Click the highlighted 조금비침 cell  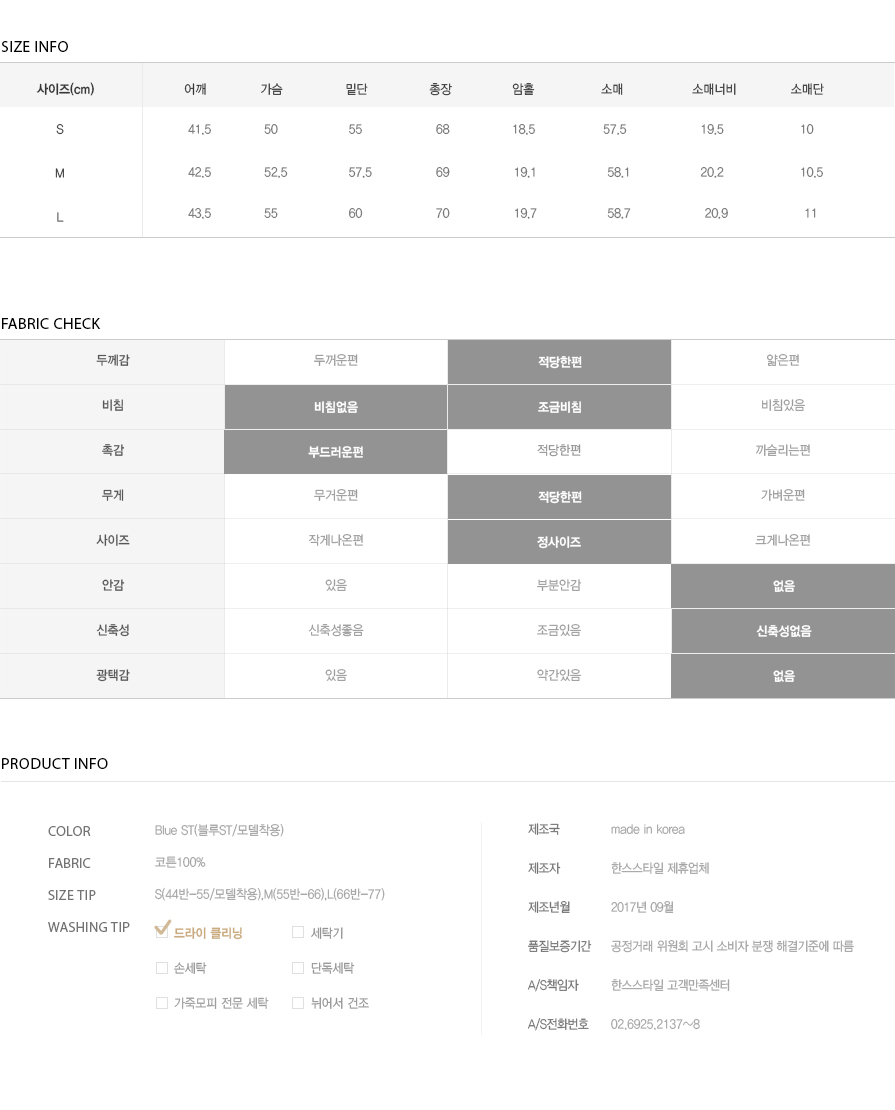pos(559,407)
